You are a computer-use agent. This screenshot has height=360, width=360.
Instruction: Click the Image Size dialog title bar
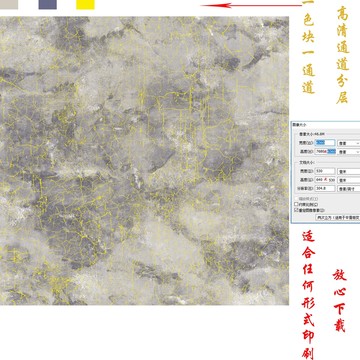tap(325, 124)
